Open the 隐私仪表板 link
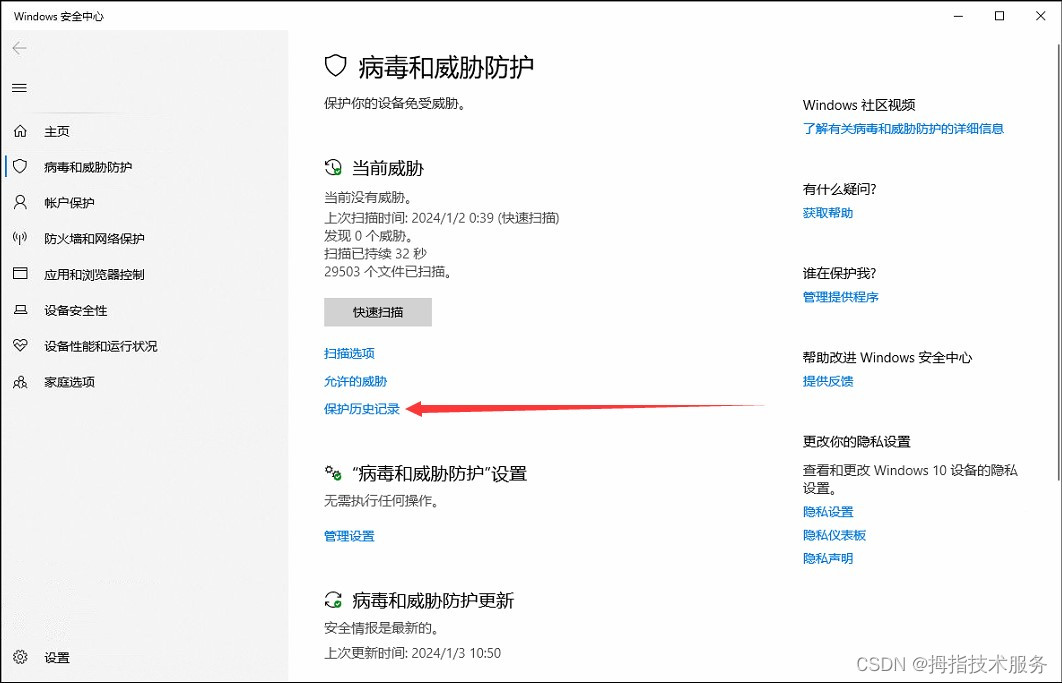 tap(834, 535)
